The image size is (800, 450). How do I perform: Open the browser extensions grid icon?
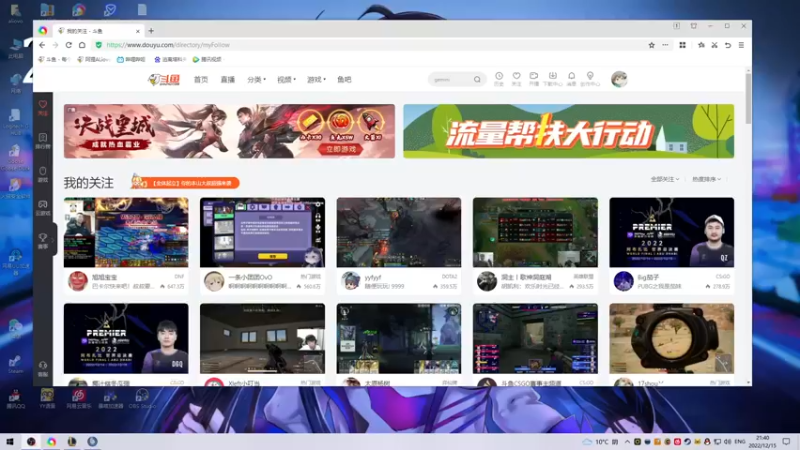(x=683, y=45)
